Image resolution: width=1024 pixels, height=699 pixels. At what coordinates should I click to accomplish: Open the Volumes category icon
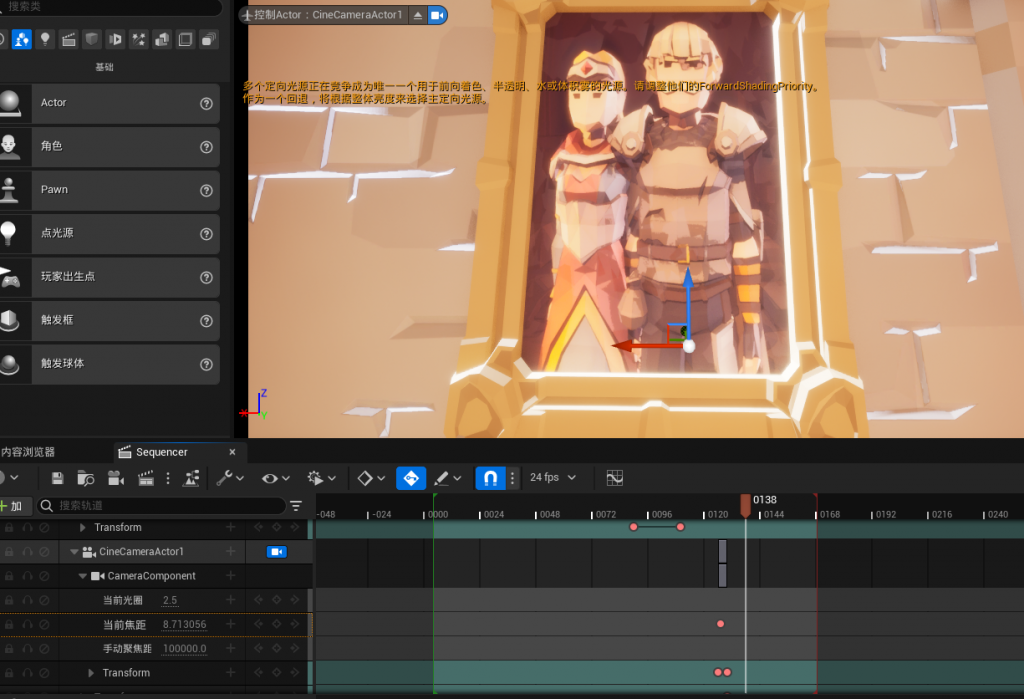185,40
